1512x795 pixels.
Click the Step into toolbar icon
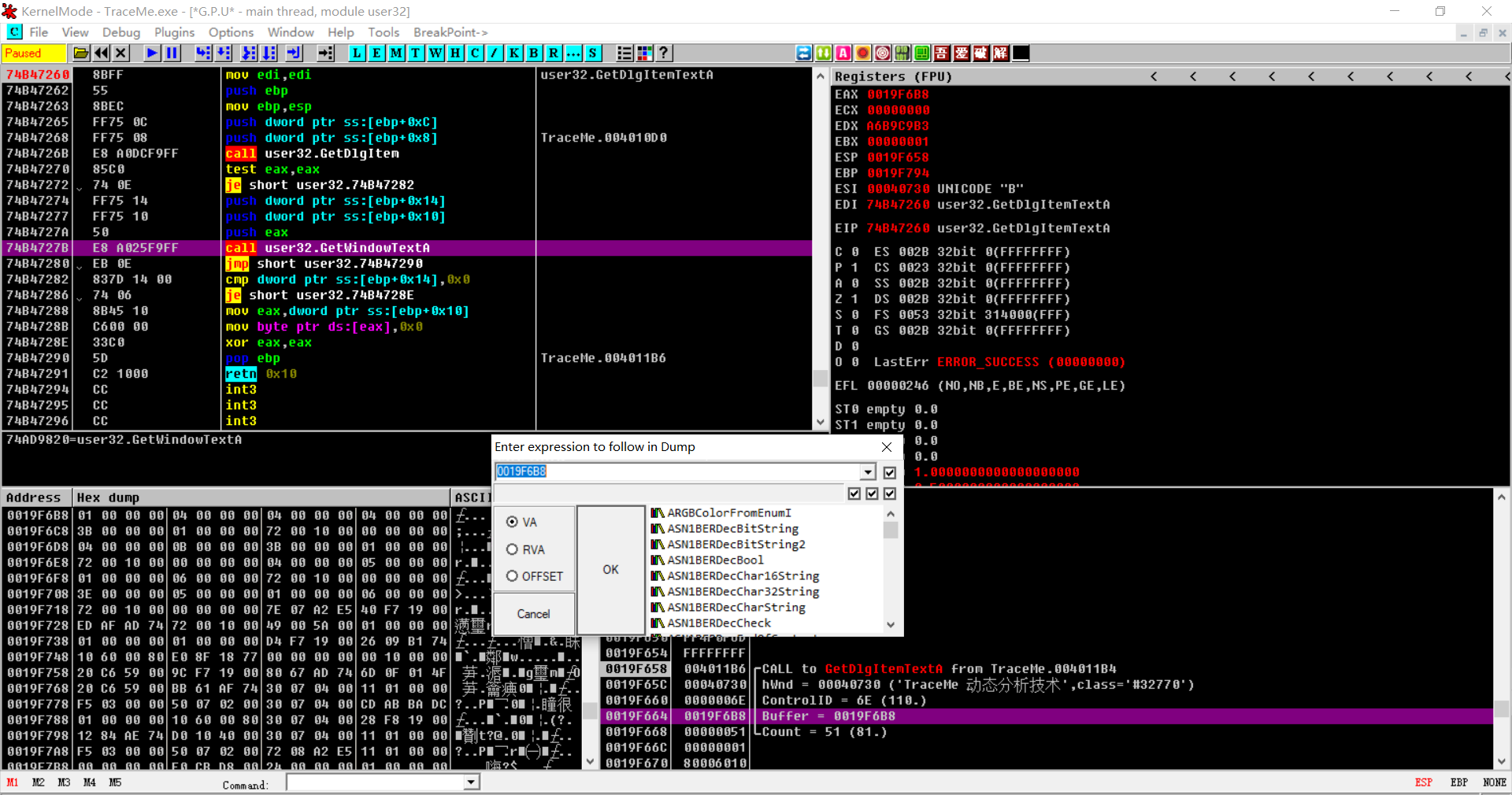pyautogui.click(x=204, y=53)
